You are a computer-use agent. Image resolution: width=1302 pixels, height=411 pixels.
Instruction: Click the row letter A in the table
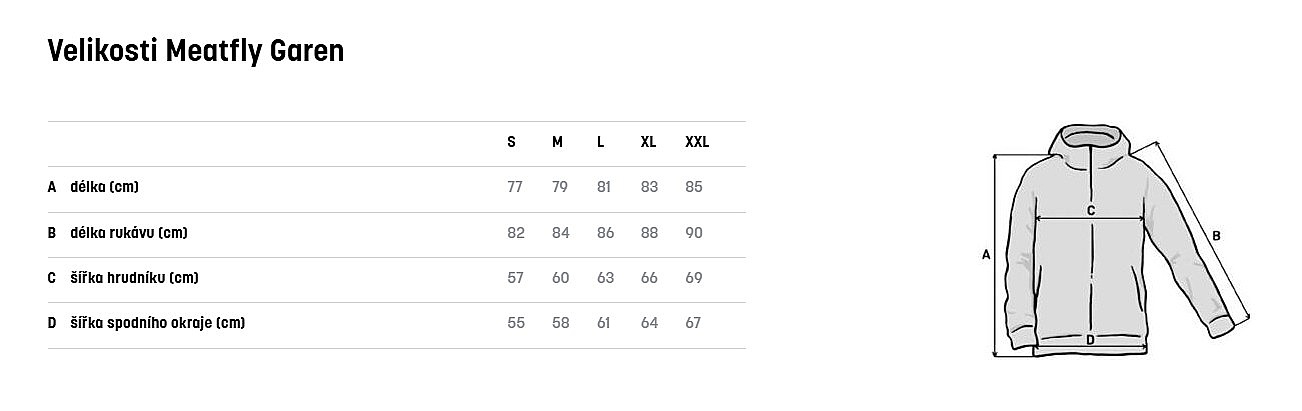pyautogui.click(x=52, y=187)
